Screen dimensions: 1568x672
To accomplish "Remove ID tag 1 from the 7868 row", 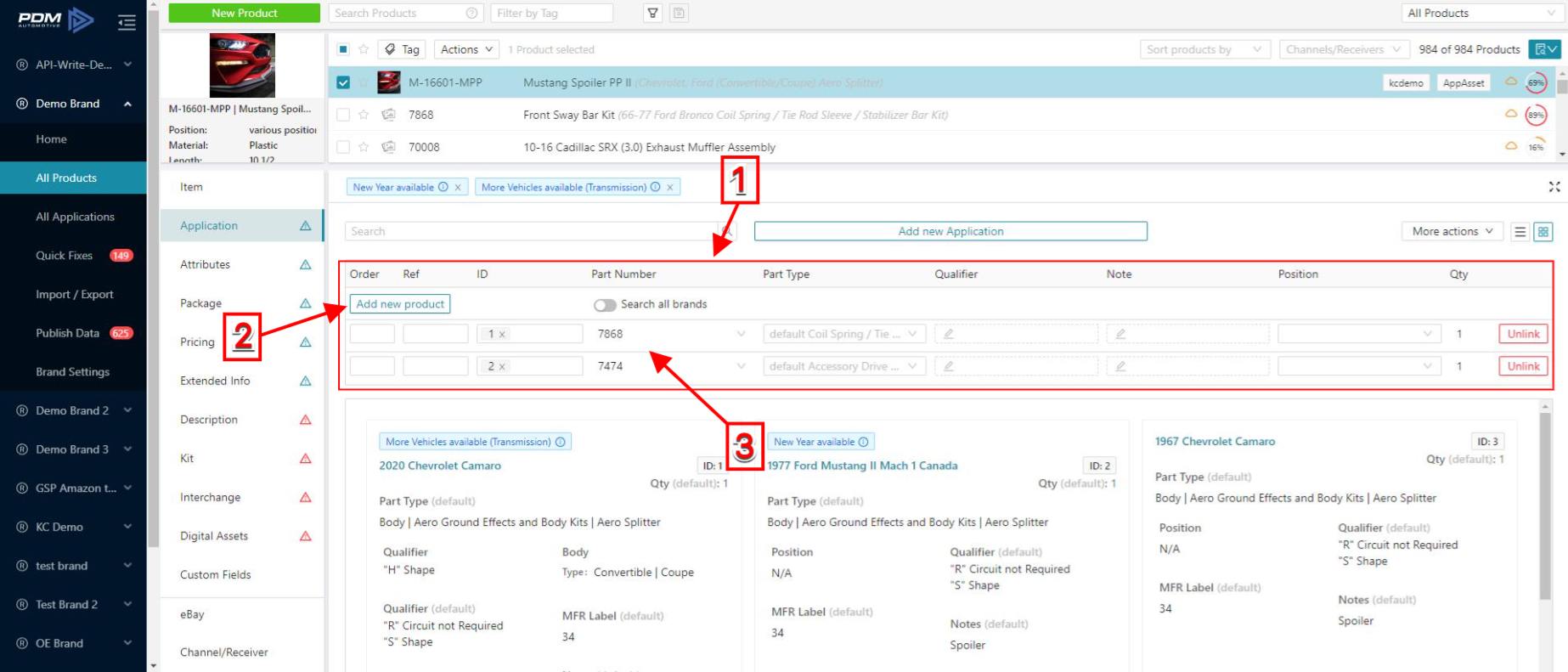I will (x=502, y=334).
